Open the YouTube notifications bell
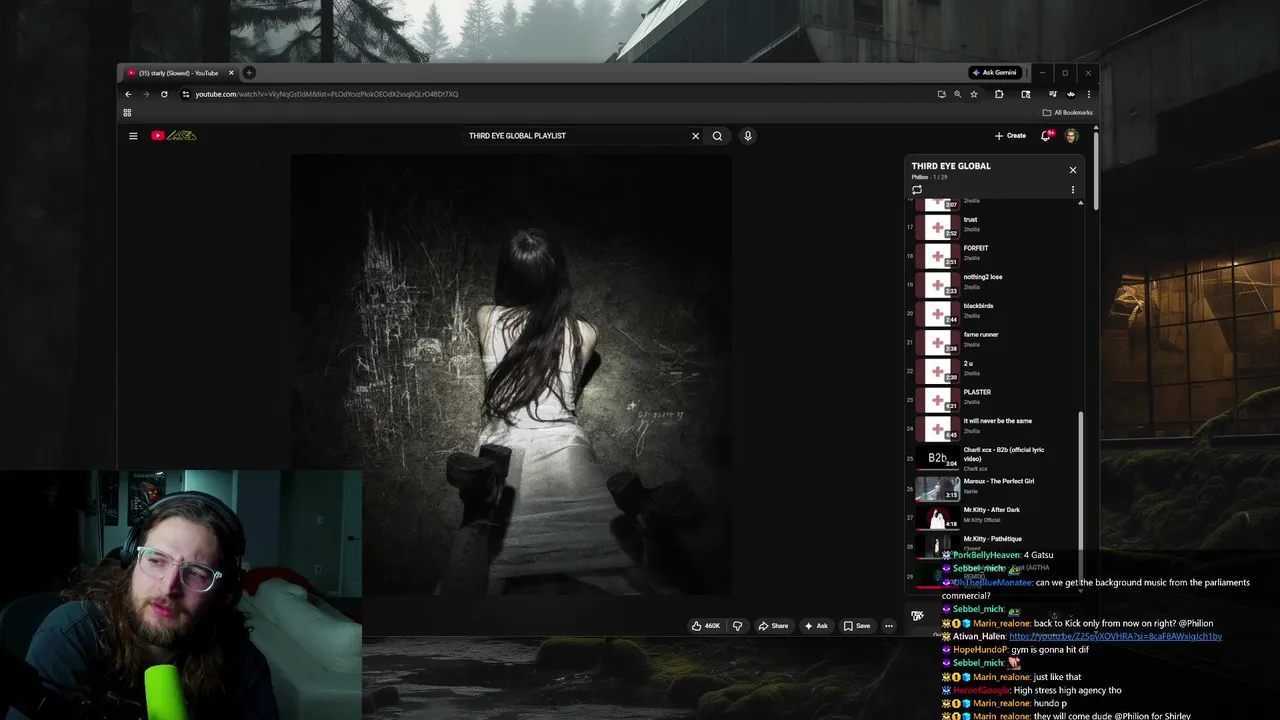This screenshot has height=720, width=1280. click(1046, 136)
